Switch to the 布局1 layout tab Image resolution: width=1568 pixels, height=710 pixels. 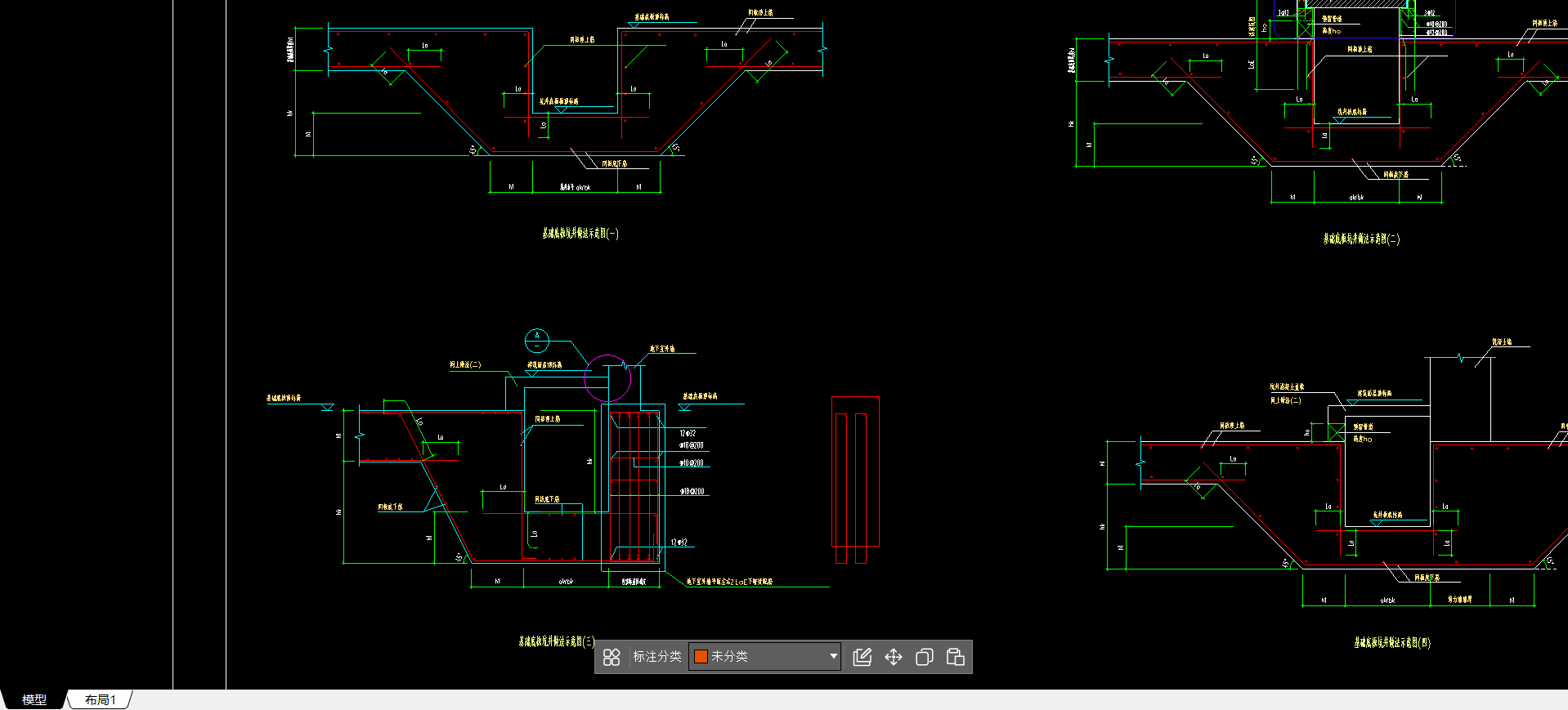pyautogui.click(x=100, y=699)
